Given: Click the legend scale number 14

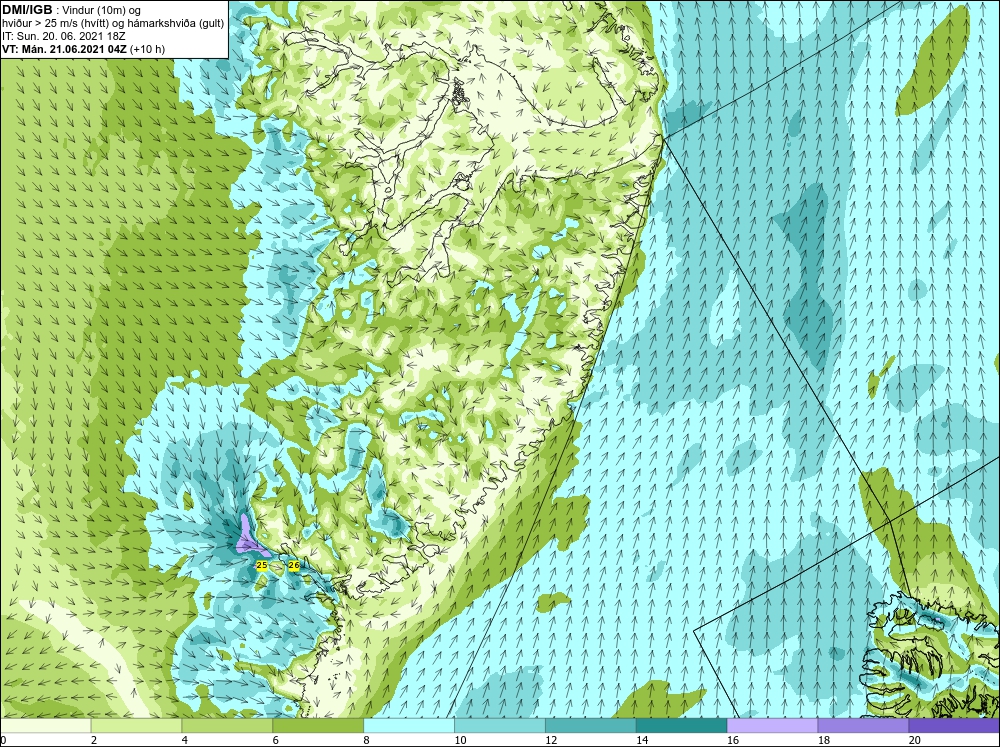Looking at the screenshot, I should (642, 740).
